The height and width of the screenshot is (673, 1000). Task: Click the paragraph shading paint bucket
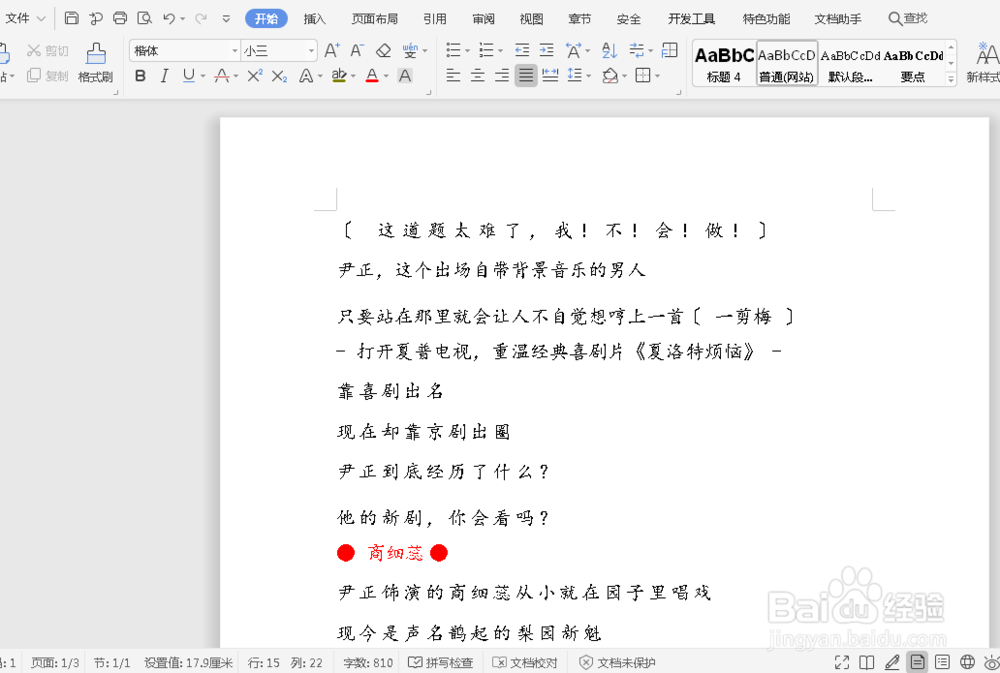point(610,76)
